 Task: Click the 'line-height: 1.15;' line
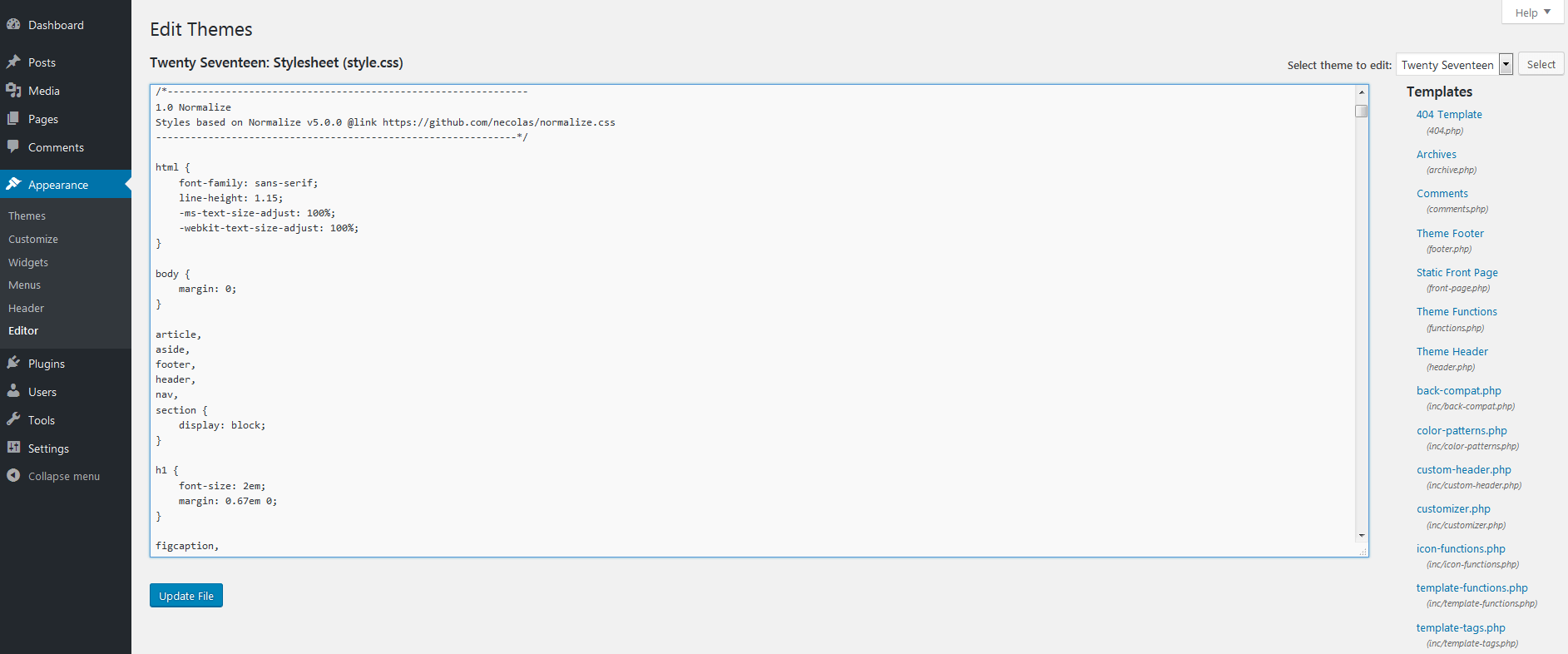pyautogui.click(x=230, y=198)
